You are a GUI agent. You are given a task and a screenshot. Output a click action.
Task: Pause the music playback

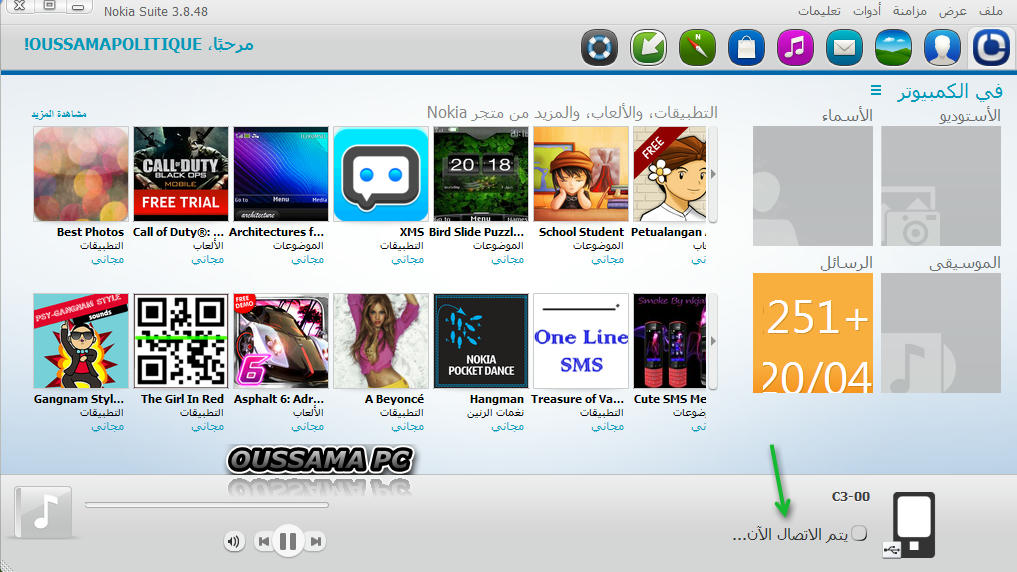point(289,541)
